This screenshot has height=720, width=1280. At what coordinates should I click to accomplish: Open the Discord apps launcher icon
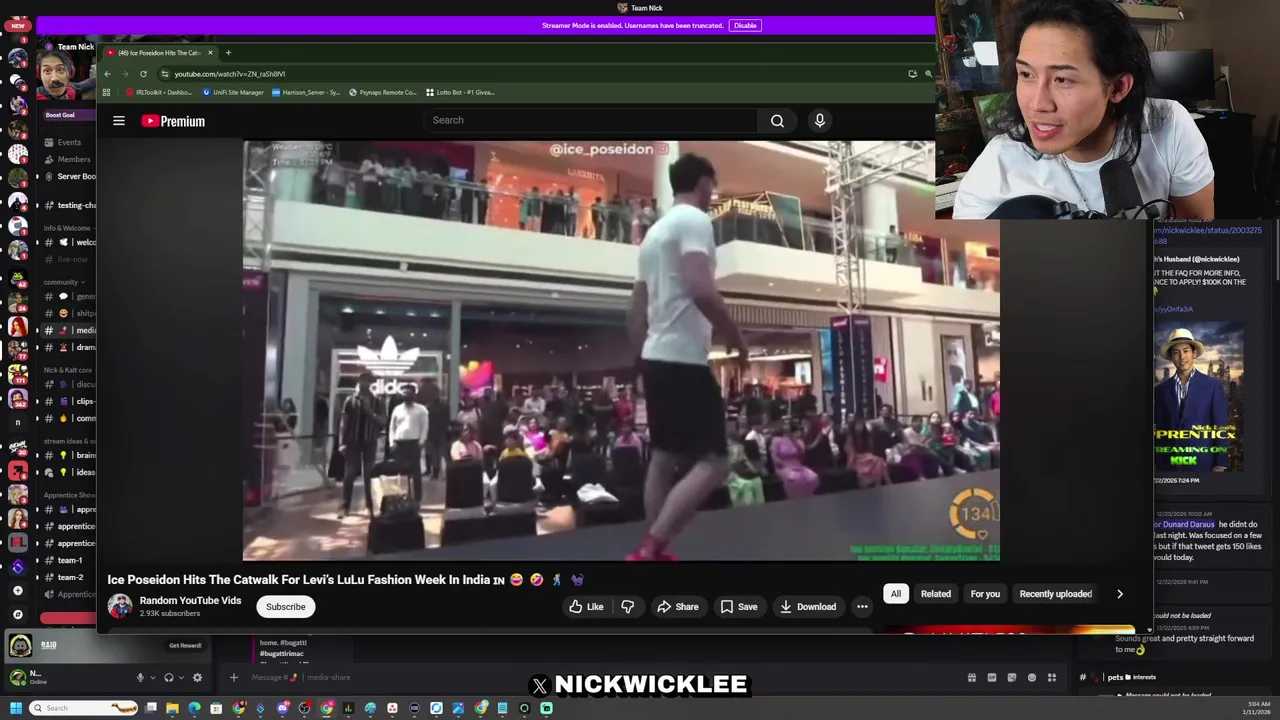tap(1051, 677)
